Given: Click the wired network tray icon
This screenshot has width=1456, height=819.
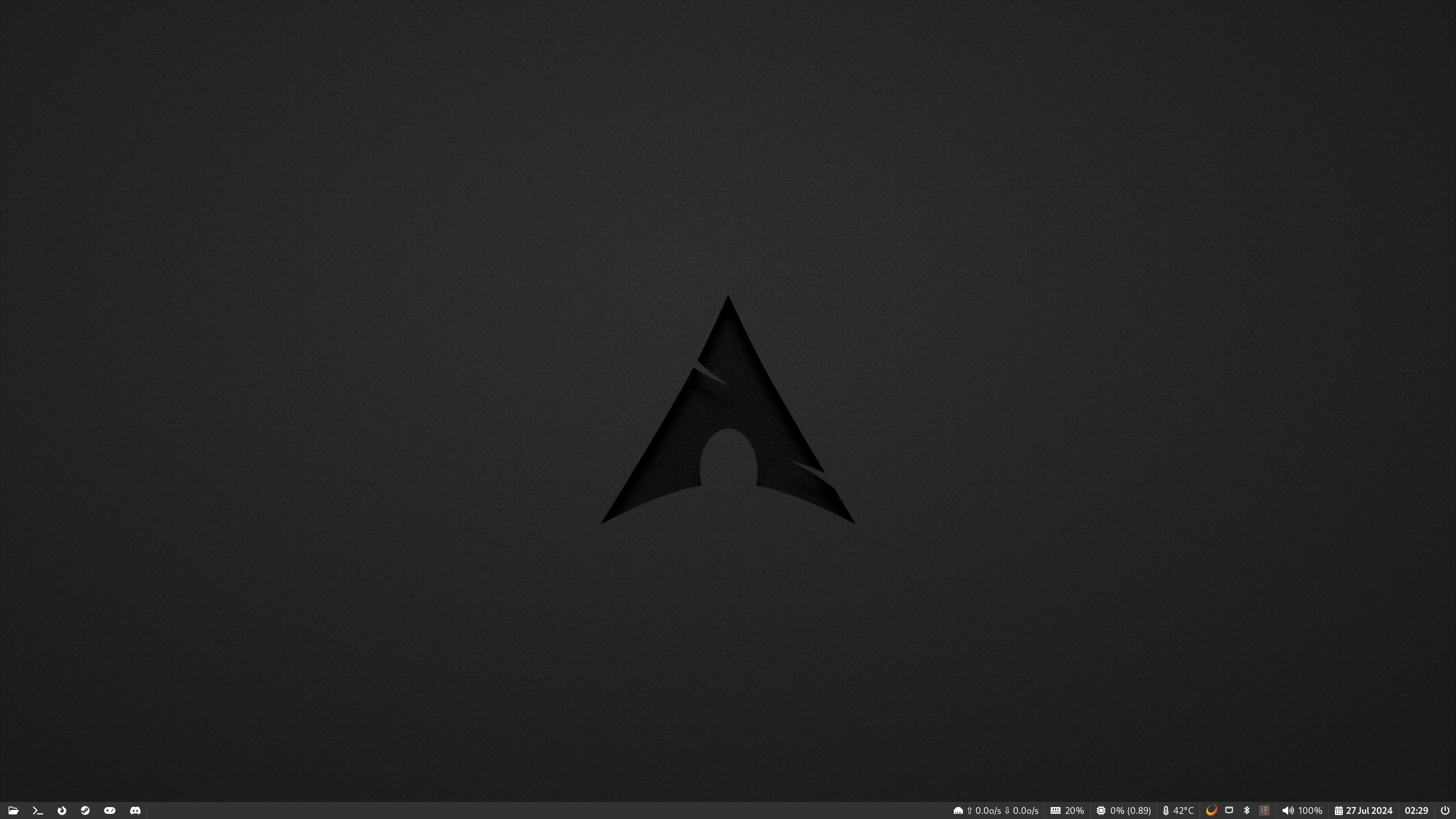Looking at the screenshot, I should tap(1229, 810).
